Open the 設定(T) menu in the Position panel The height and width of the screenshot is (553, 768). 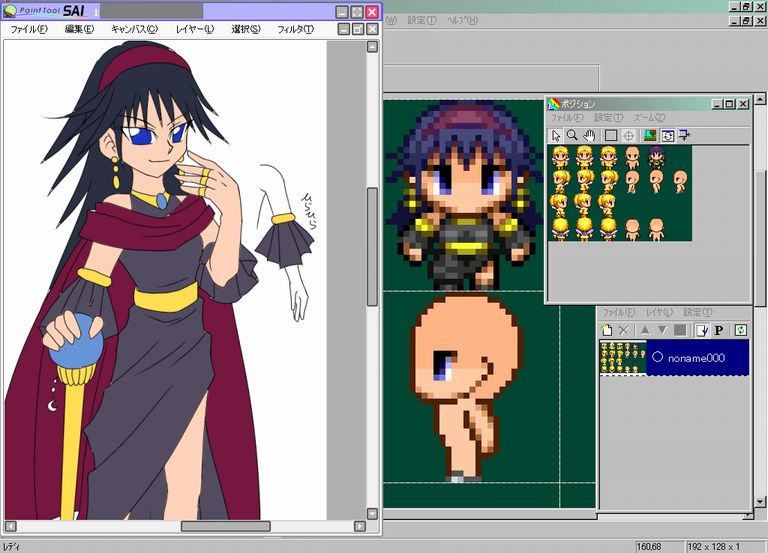click(x=608, y=118)
